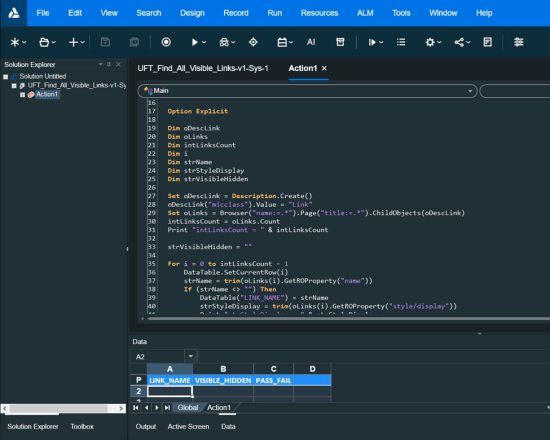
Task: Select the VISIBLE_HIDDEN column header cell
Action: [223, 380]
